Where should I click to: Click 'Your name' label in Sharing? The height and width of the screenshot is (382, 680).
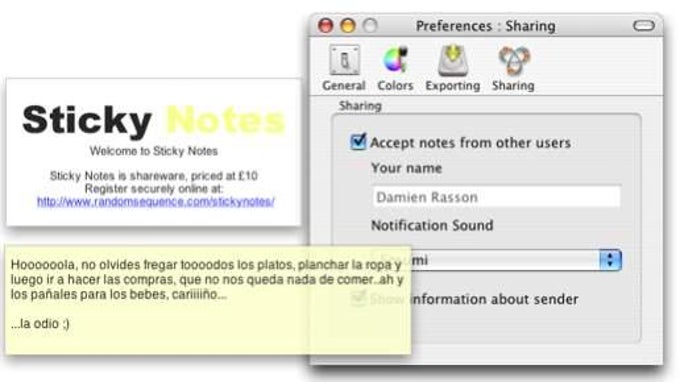(x=406, y=168)
